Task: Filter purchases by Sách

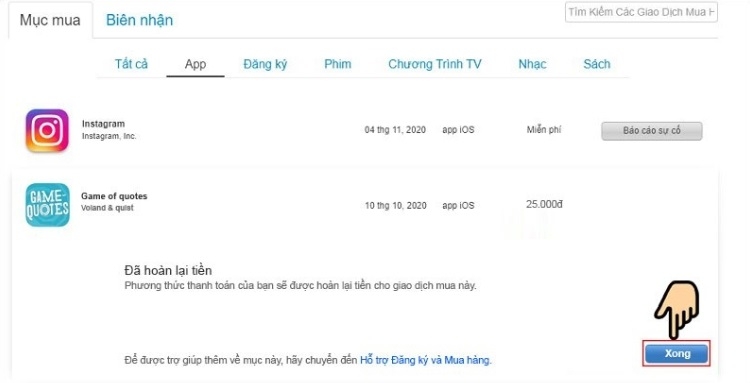Action: 596,64
